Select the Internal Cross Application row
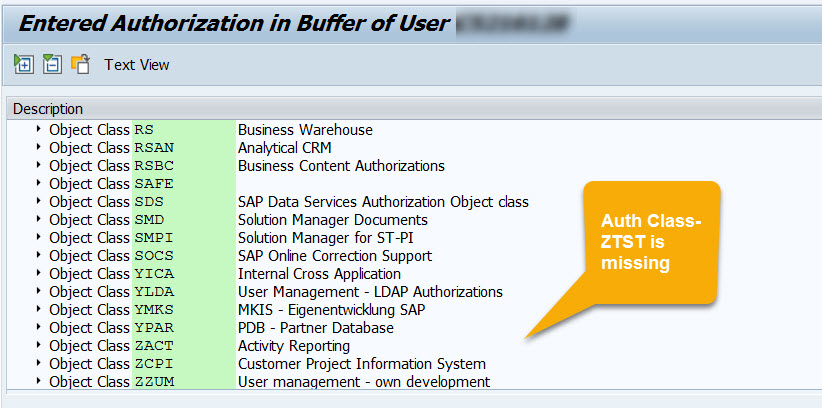Screen dimensions: 822x408 coord(319,274)
